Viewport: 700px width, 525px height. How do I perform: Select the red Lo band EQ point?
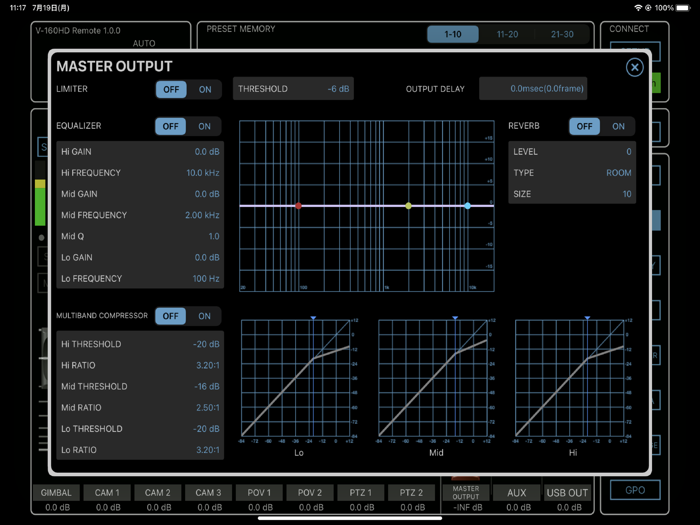point(298,206)
